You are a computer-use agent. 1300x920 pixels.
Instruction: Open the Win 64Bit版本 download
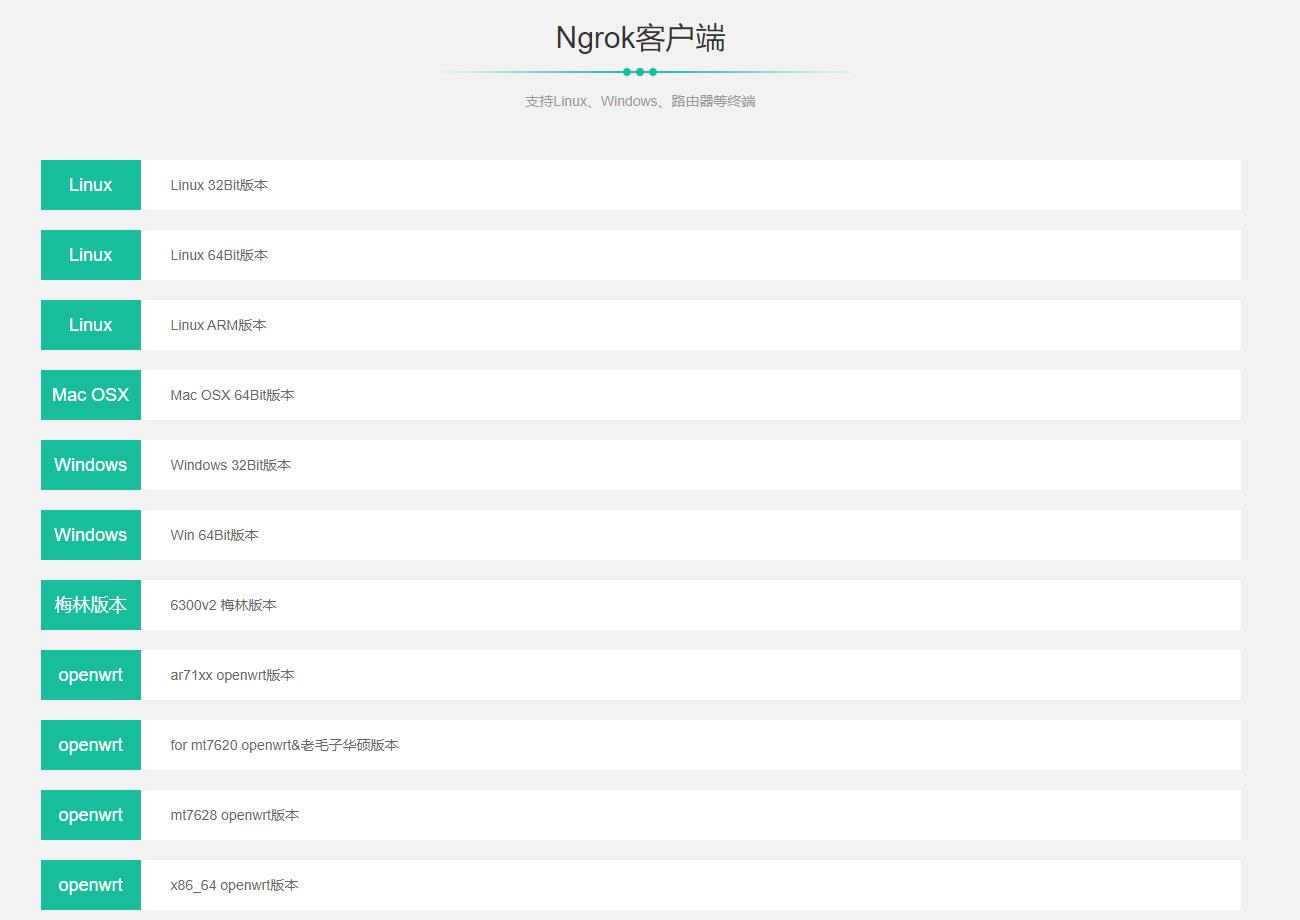pyautogui.click(x=214, y=535)
